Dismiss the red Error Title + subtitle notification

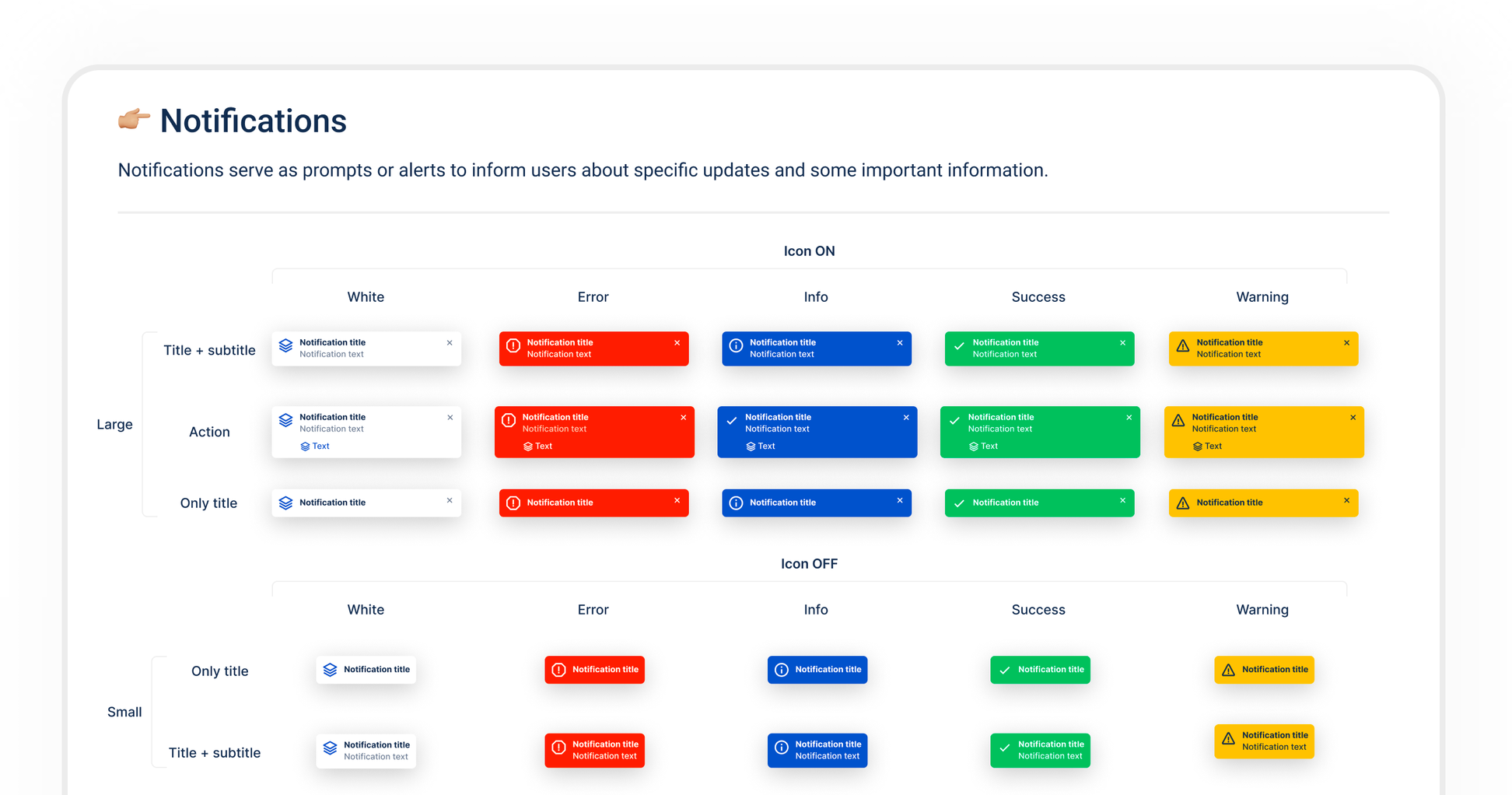coord(677,342)
